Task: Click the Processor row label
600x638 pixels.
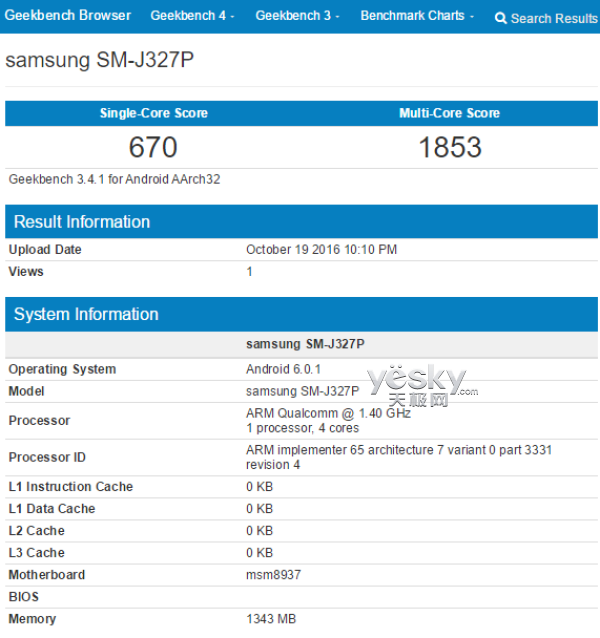Action: [39, 420]
